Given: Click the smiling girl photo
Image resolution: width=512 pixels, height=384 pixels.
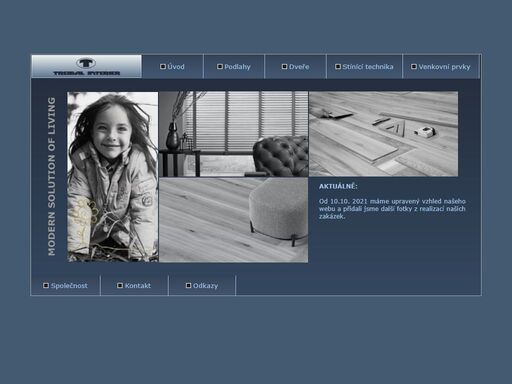Looking at the screenshot, I should (113, 177).
